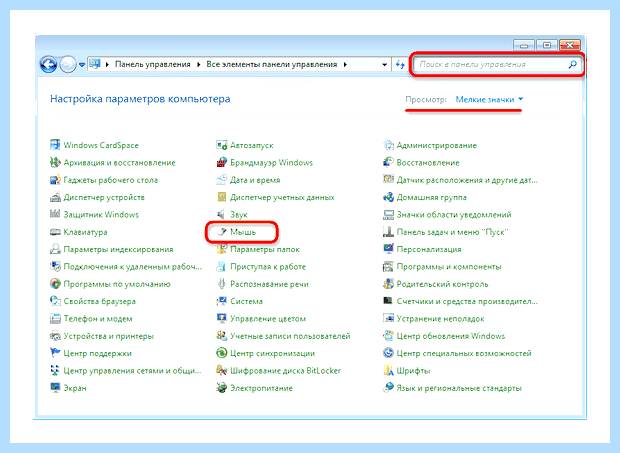Click the Телефон и модем icon
Image resolution: width=620 pixels, height=453 pixels.
55,319
